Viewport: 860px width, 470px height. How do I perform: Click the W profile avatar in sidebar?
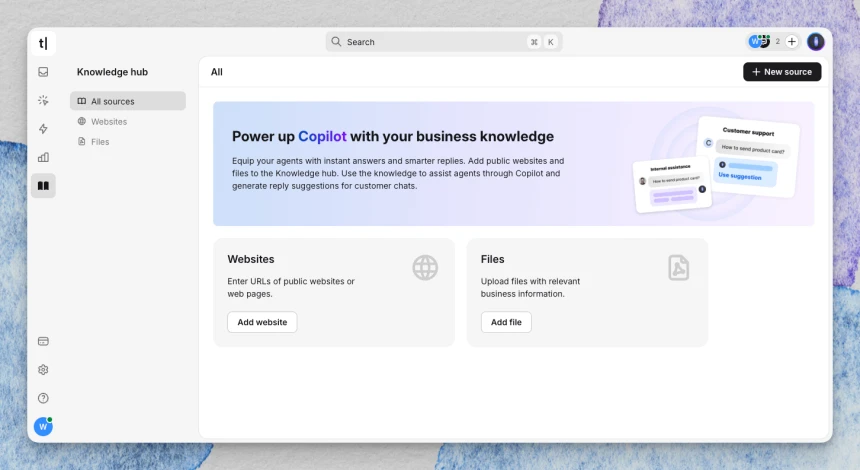pos(43,426)
